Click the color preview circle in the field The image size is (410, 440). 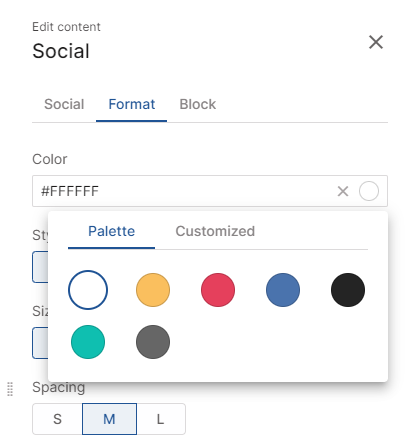click(369, 191)
